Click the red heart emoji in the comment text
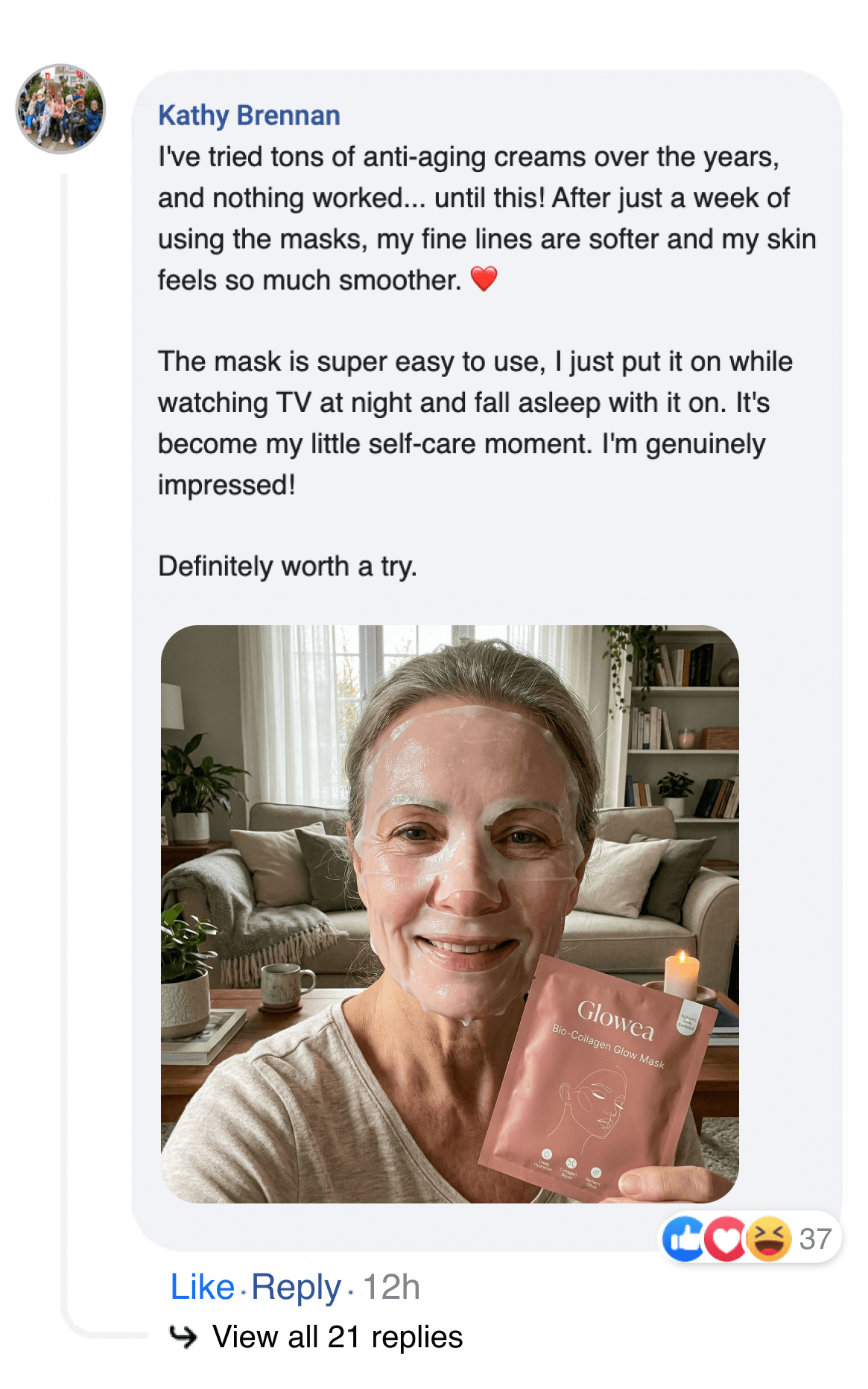Viewport: 868px width, 1389px height. point(485,280)
